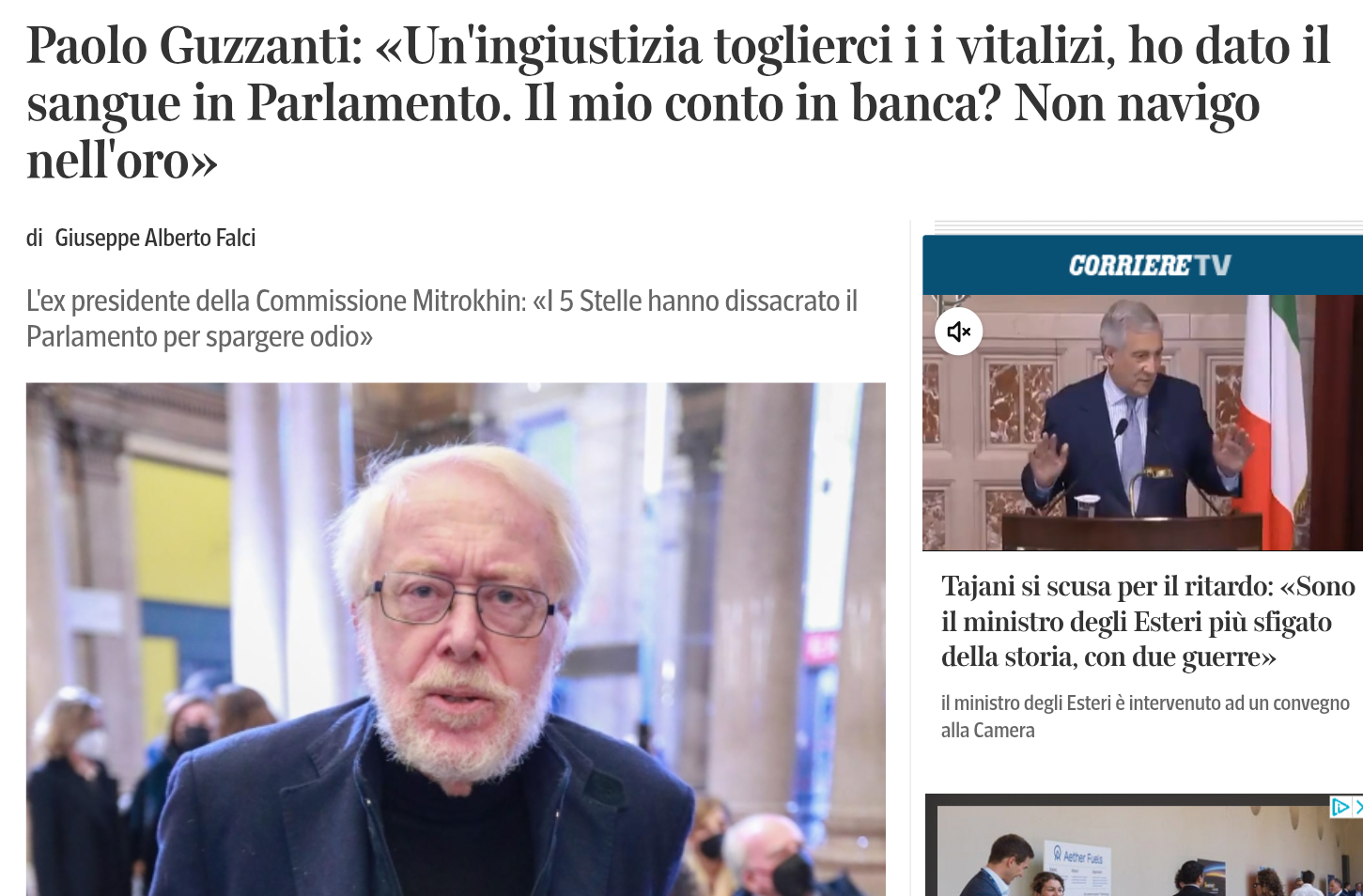Select the Commissione Mitrokhin subtitle text
The image size is (1363, 896).
(441, 318)
